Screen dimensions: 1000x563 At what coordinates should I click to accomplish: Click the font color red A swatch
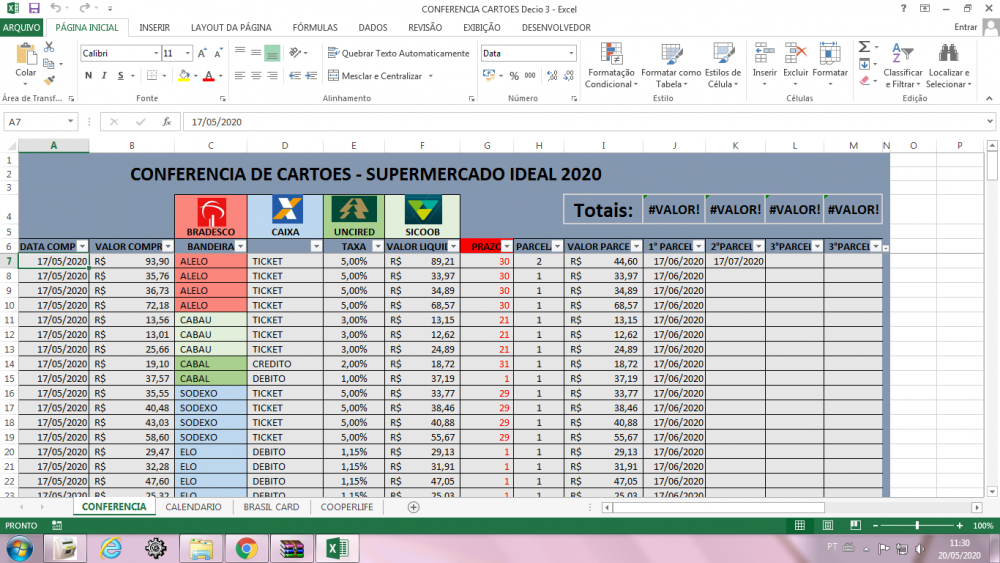[x=208, y=76]
